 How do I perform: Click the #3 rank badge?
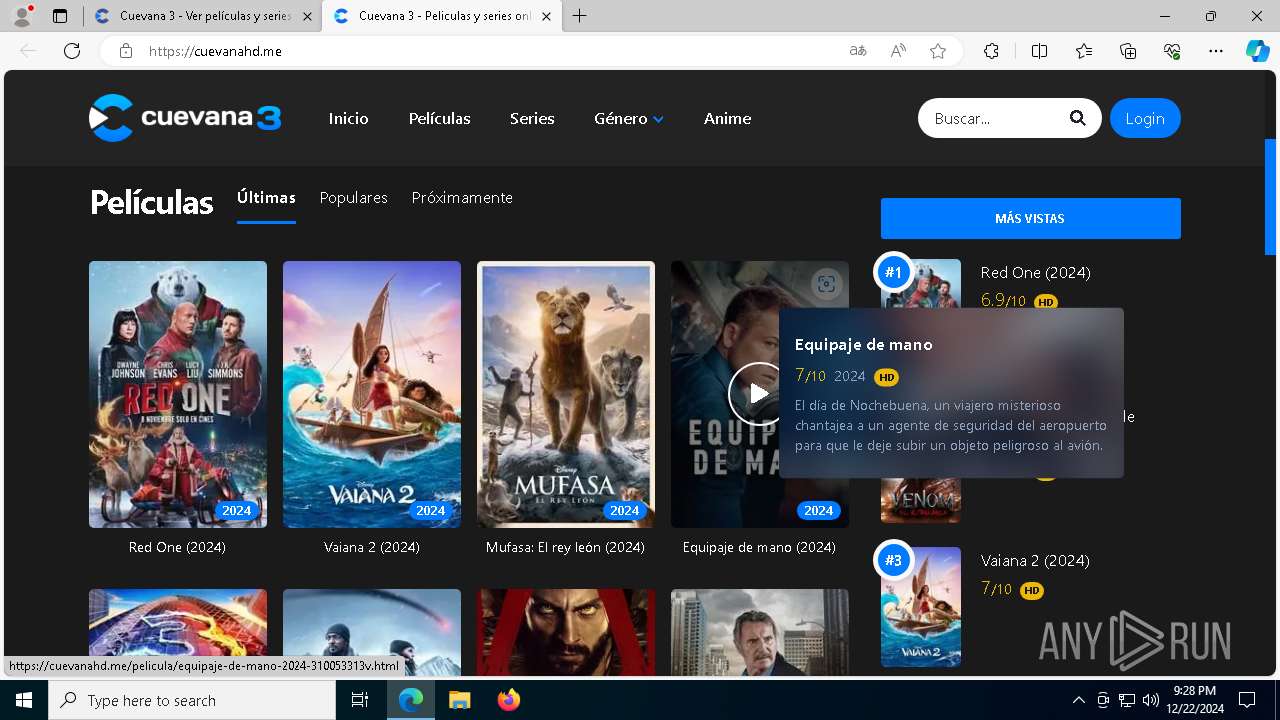[x=893, y=560]
